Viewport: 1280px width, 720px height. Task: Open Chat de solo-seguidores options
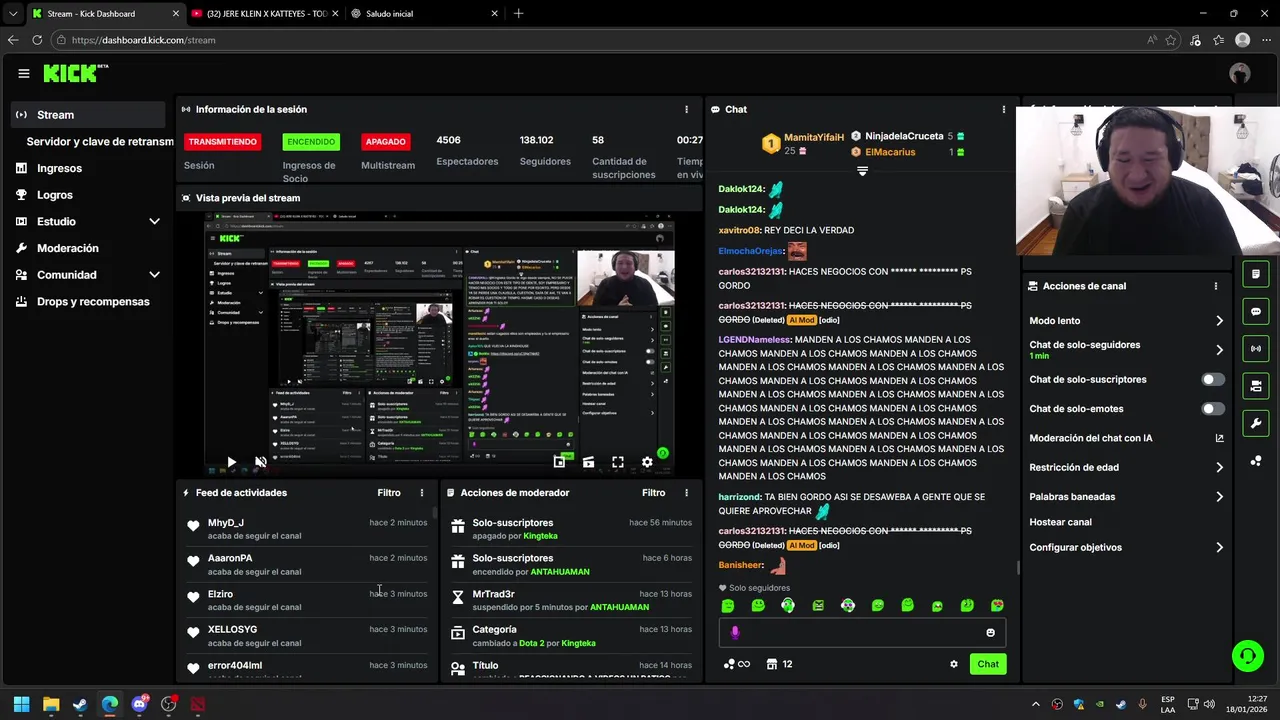[1126, 350]
